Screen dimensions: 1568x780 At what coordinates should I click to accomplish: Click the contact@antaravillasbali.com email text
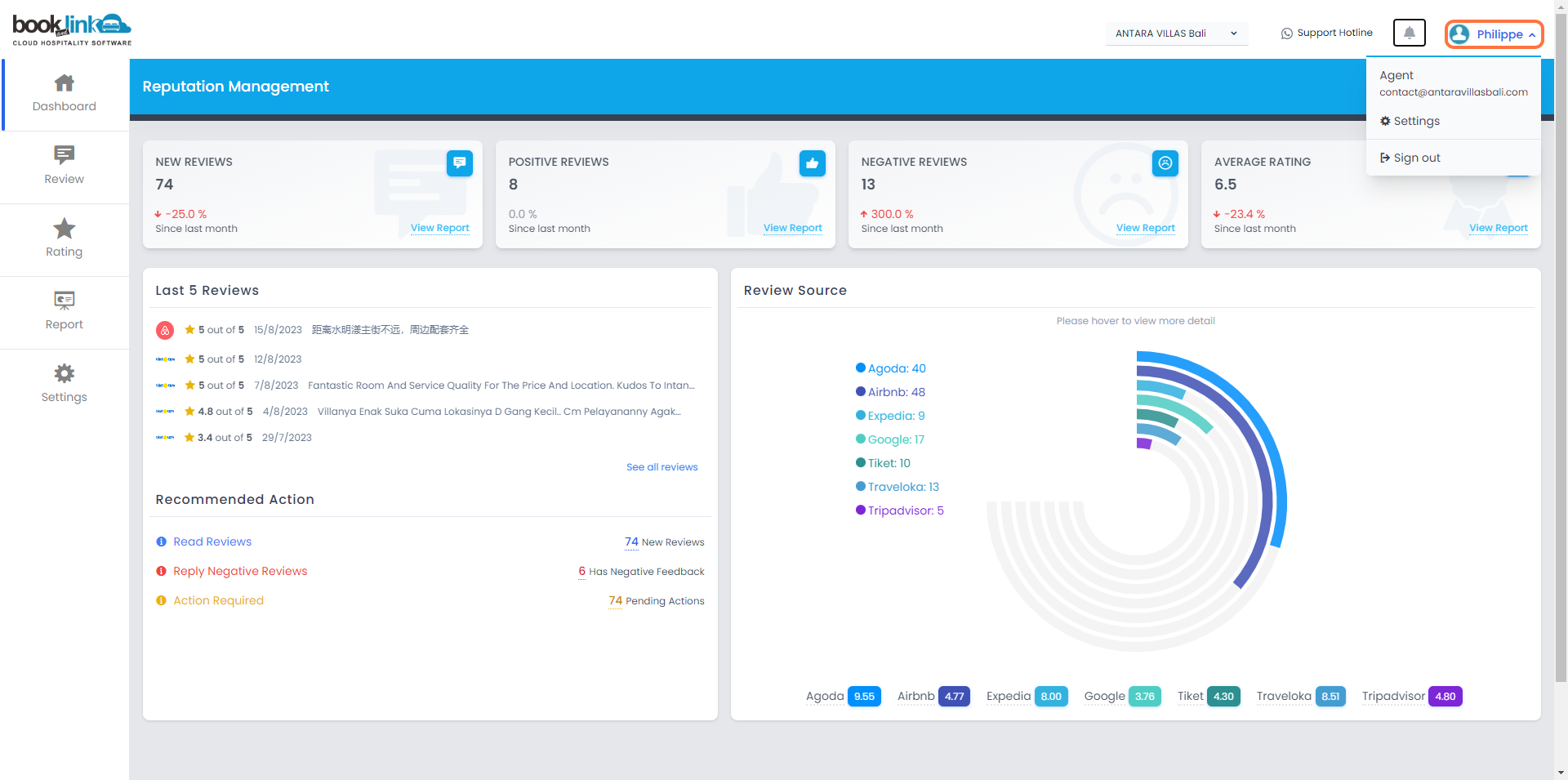pyautogui.click(x=1454, y=92)
